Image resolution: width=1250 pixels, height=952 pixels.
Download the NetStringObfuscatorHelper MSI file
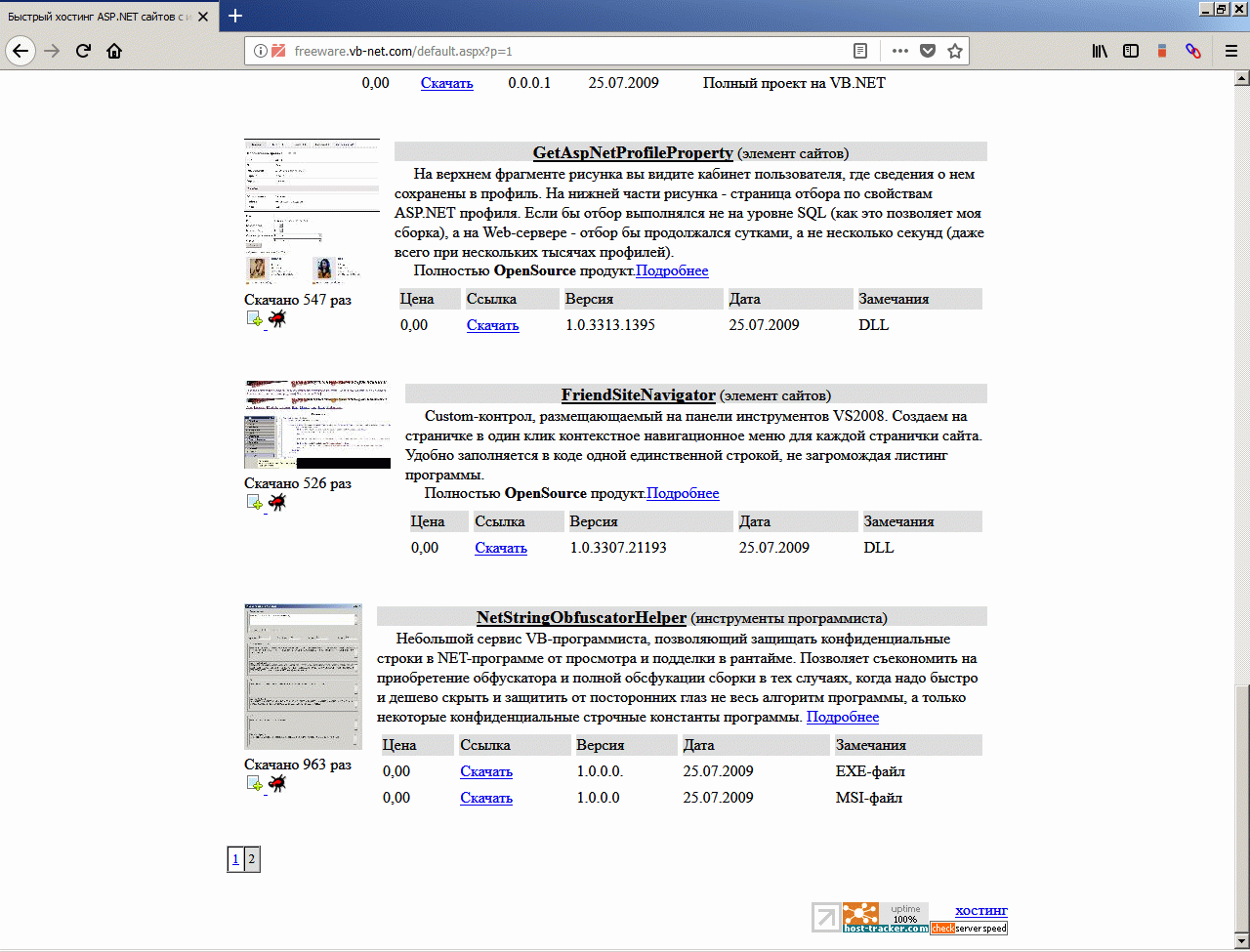[x=486, y=798]
